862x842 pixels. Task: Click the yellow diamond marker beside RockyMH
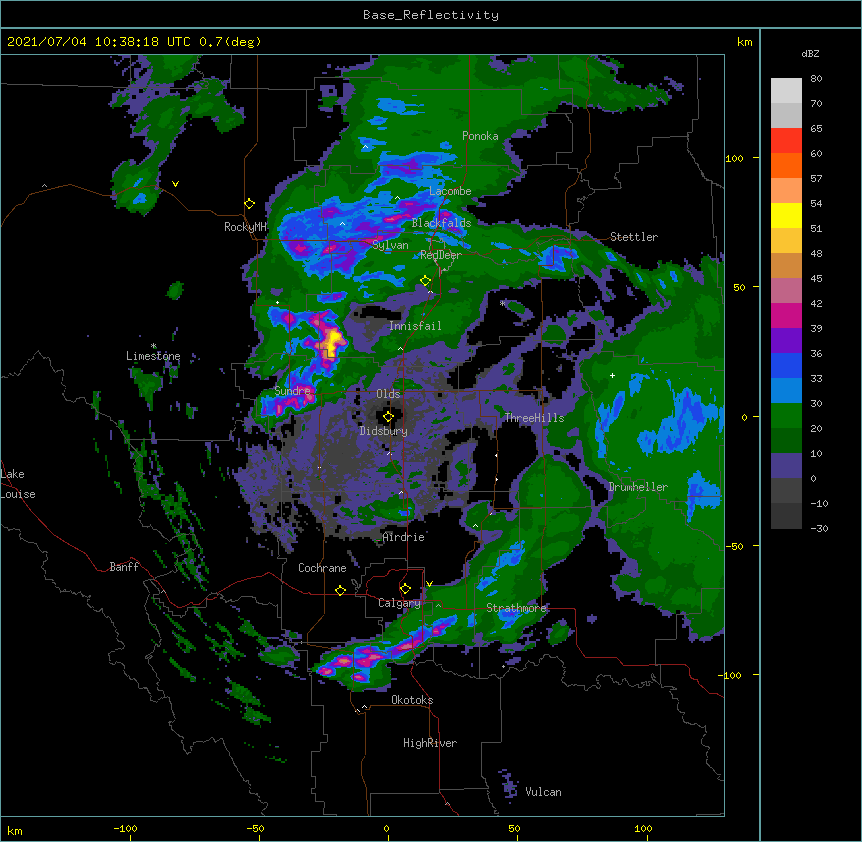click(250, 204)
